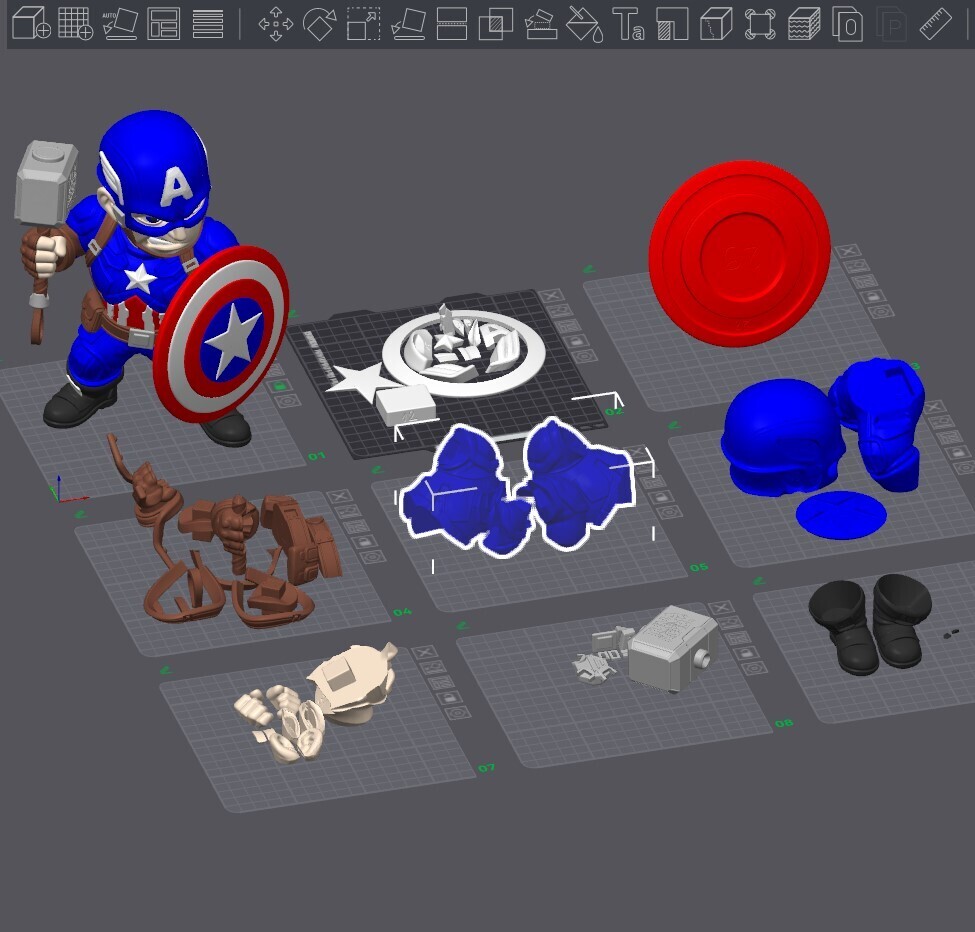
Task: Toggle the lock on the blue helmet plate
Action: coord(958,453)
